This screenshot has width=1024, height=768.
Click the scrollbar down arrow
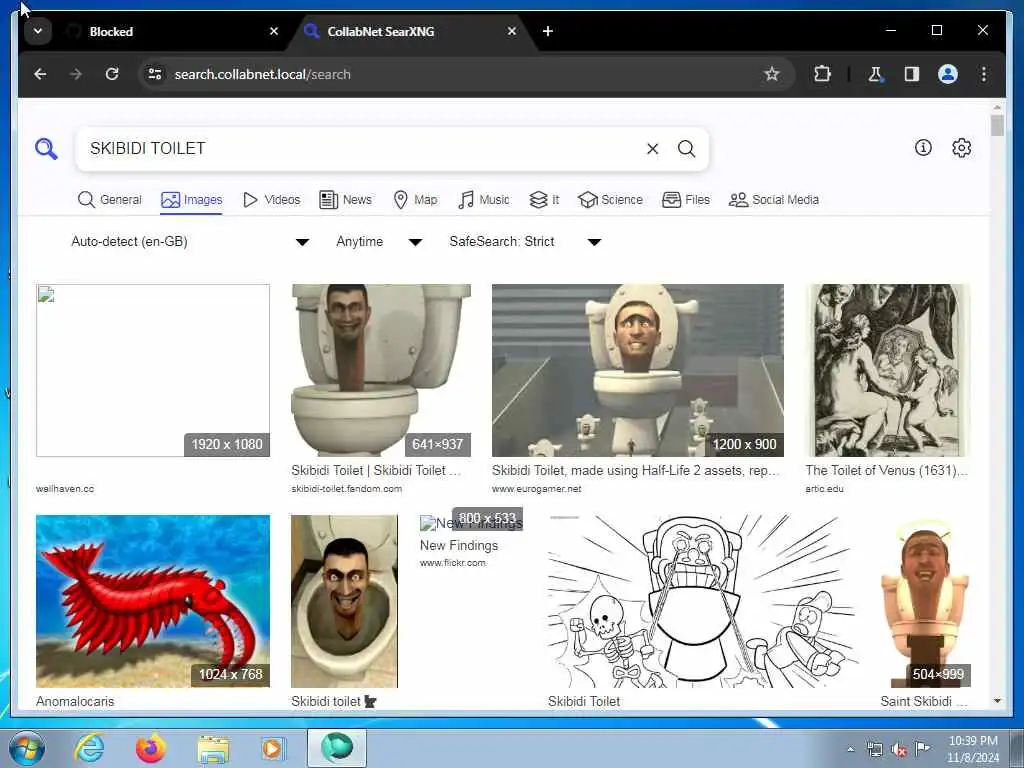coord(997,701)
